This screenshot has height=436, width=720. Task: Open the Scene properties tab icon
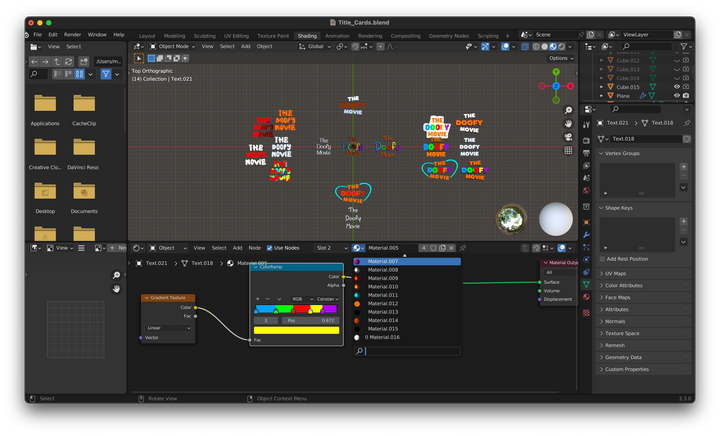pos(586,178)
